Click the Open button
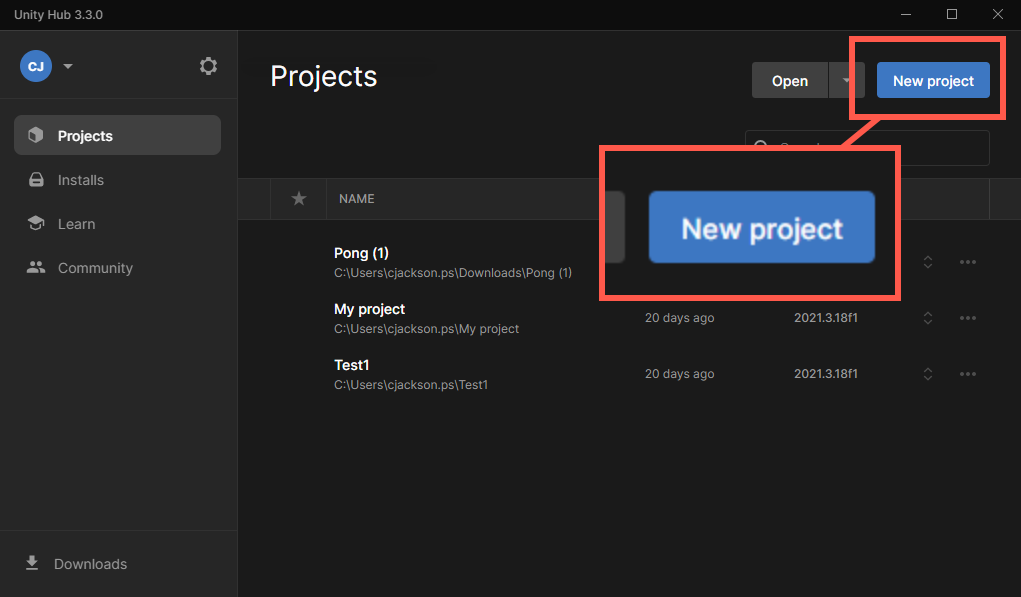Screen dimensions: 1021x597 (790, 81)
